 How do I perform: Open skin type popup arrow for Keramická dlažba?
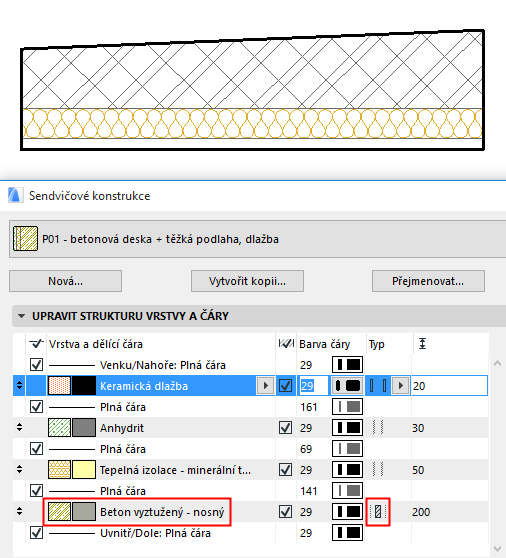tap(401, 386)
